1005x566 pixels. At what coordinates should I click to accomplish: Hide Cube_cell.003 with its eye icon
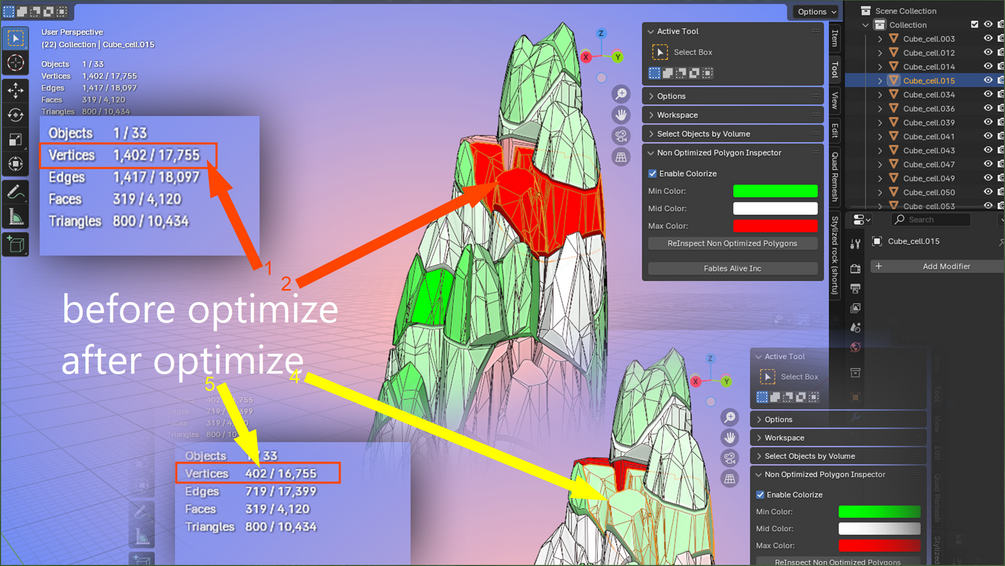[988, 38]
